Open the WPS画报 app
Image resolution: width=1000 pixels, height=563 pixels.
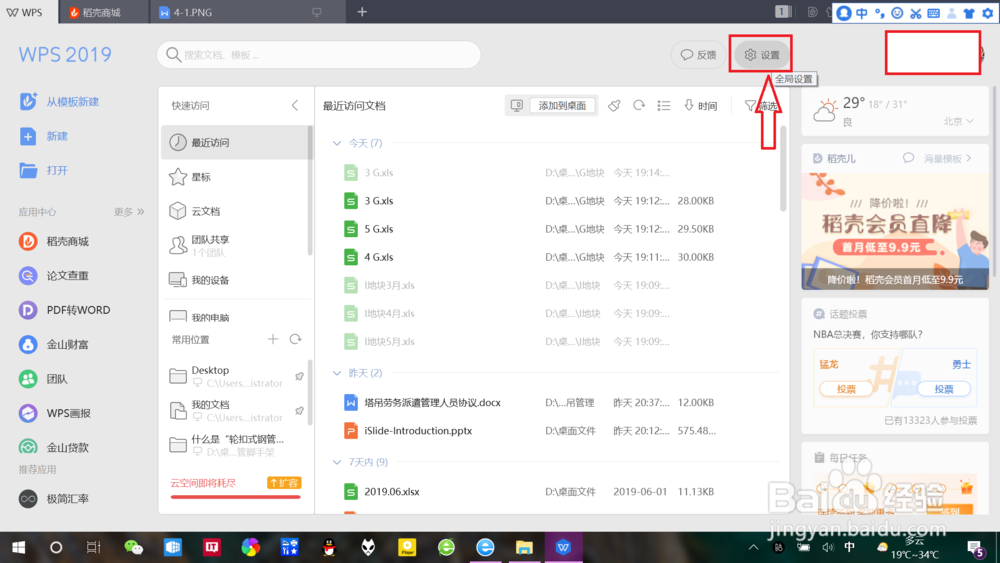(x=55, y=413)
